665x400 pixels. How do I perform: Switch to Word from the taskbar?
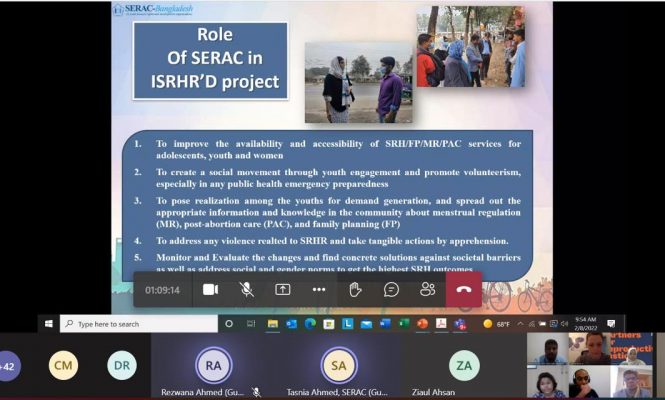coord(385,324)
